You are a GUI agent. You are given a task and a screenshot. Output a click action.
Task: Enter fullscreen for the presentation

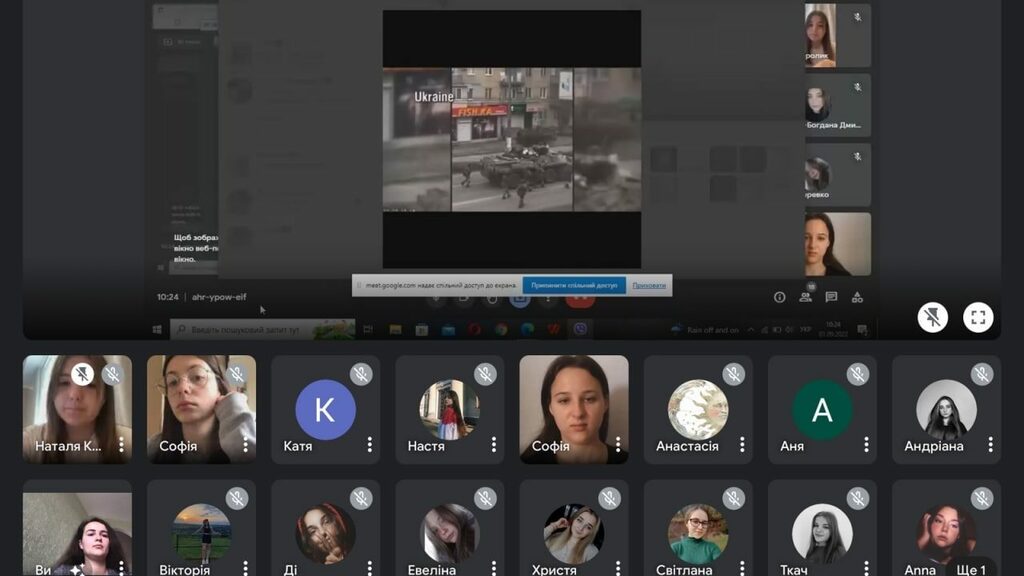coord(978,318)
